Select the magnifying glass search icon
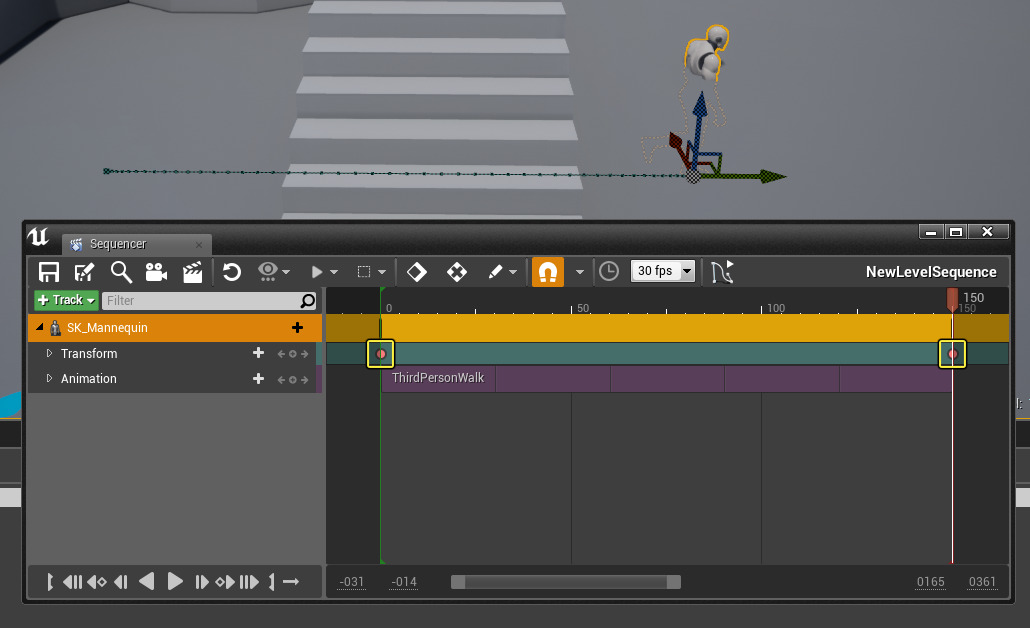The height and width of the screenshot is (628, 1030). tap(120, 271)
